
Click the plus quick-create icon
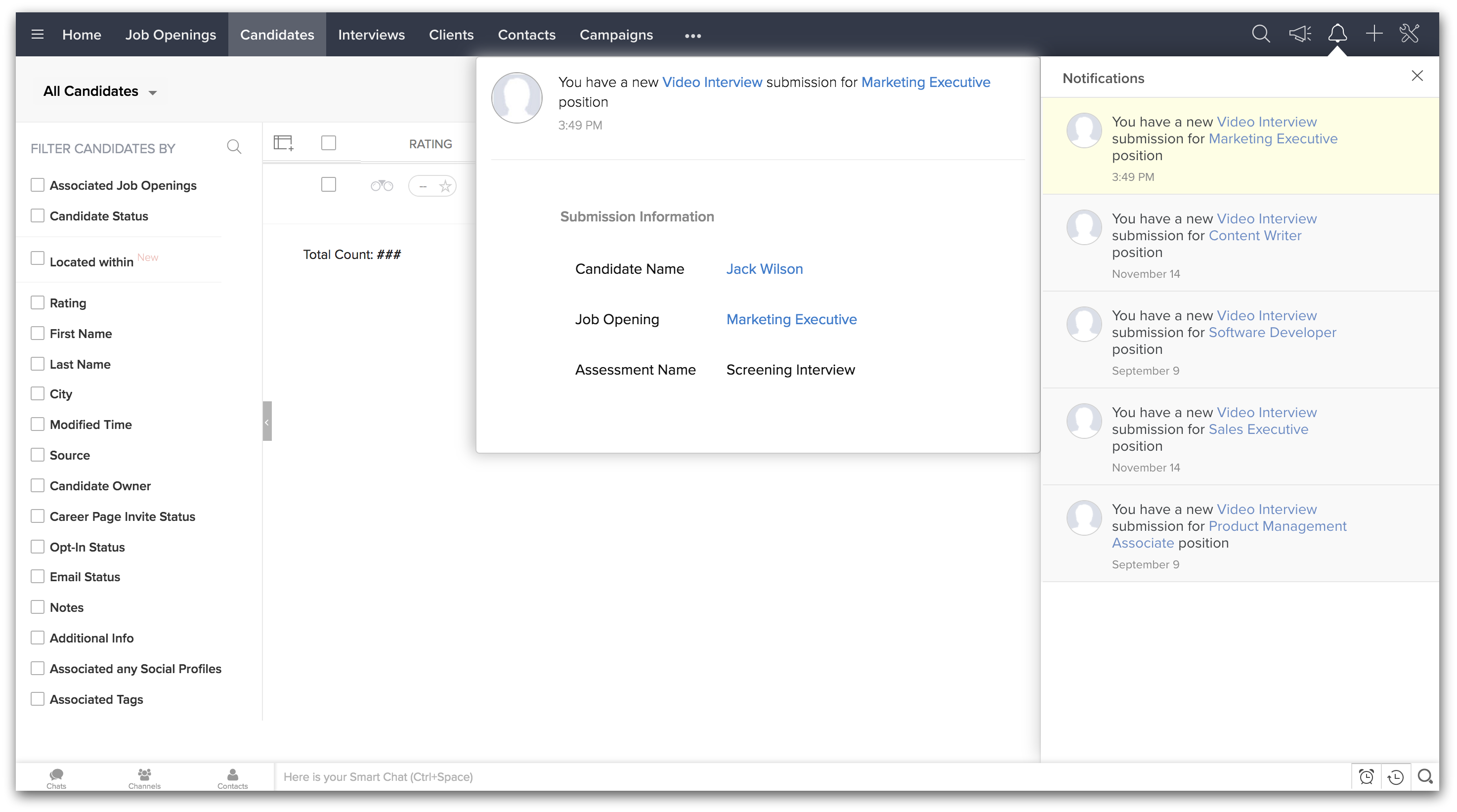[x=1374, y=34]
